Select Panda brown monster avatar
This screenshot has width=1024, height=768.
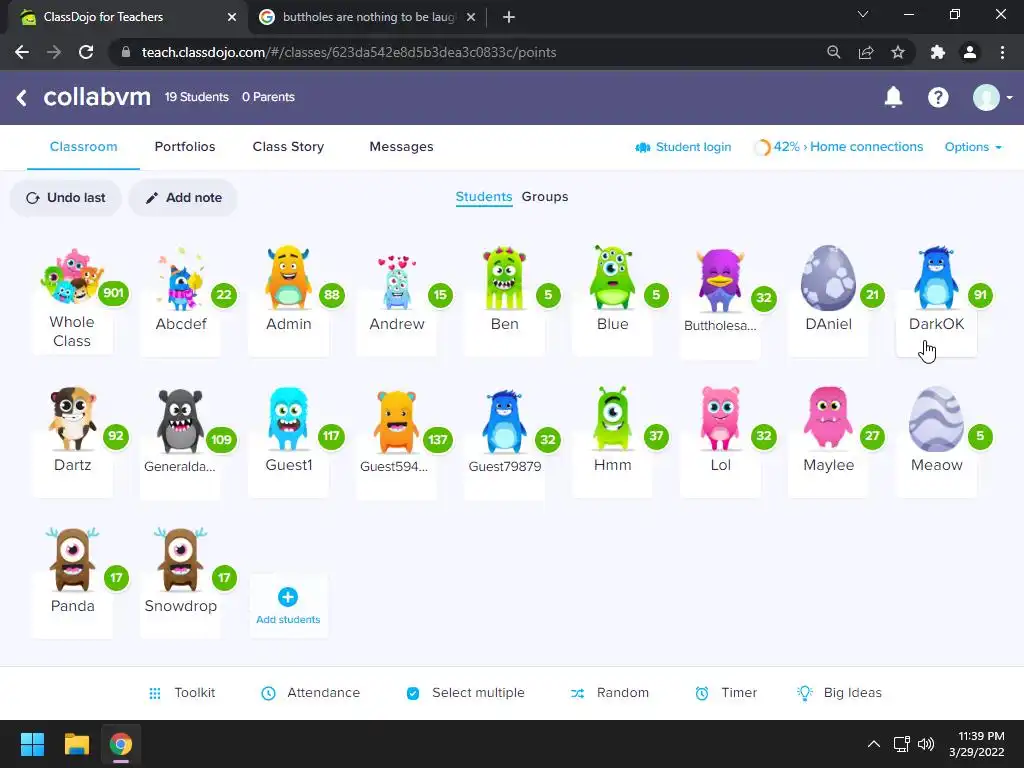click(x=72, y=560)
